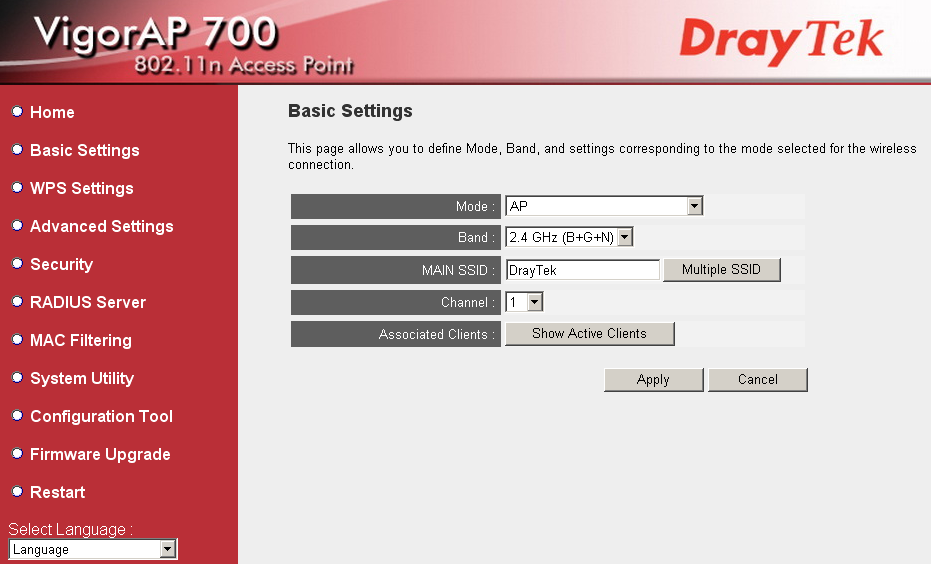The height and width of the screenshot is (564, 931).
Task: Click the bullet icon beside Configuration Tool
Action: [x=17, y=415]
